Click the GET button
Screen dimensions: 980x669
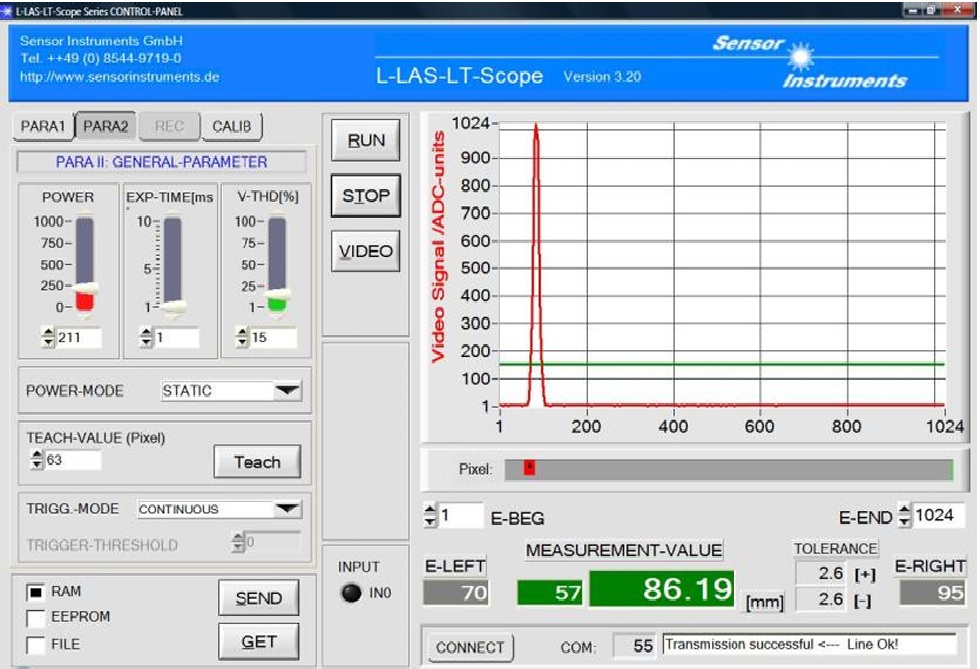click(x=258, y=641)
